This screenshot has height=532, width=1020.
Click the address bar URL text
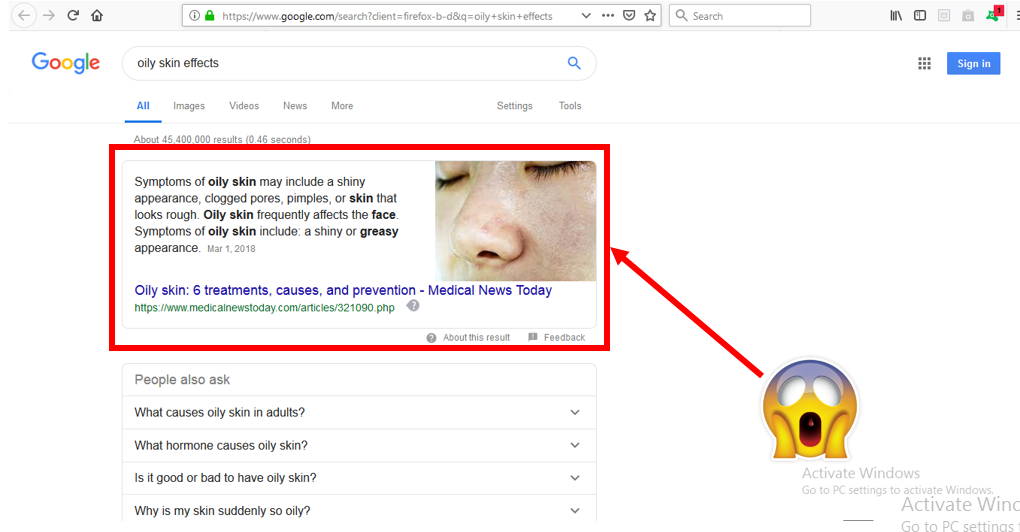coord(387,16)
